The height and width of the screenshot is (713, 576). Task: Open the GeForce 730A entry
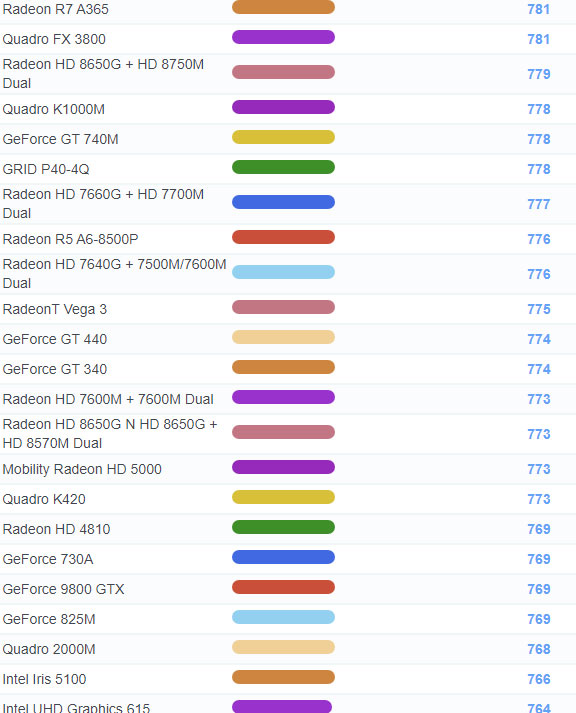coord(48,559)
